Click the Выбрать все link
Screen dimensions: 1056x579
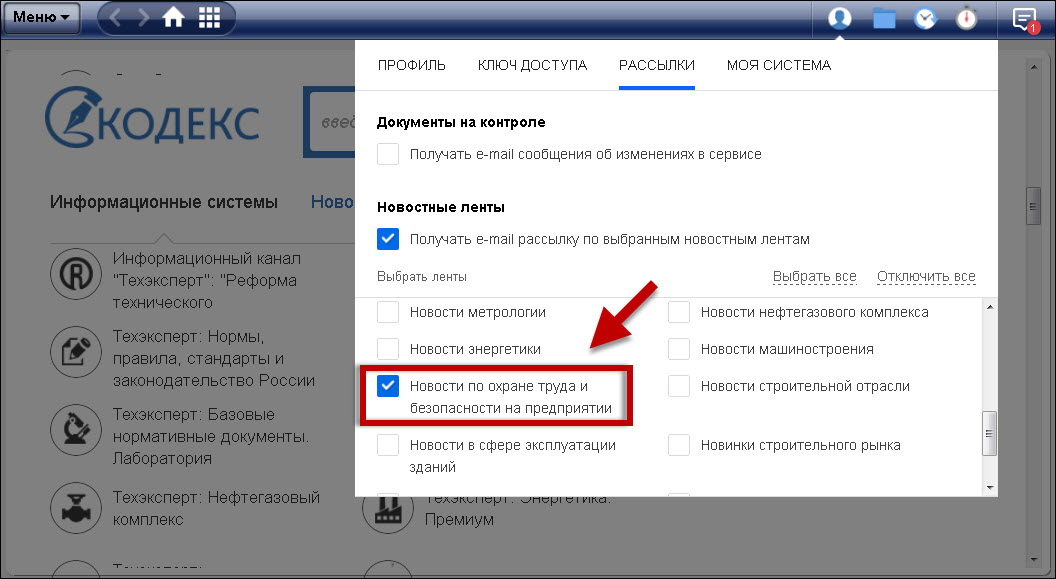(x=814, y=277)
